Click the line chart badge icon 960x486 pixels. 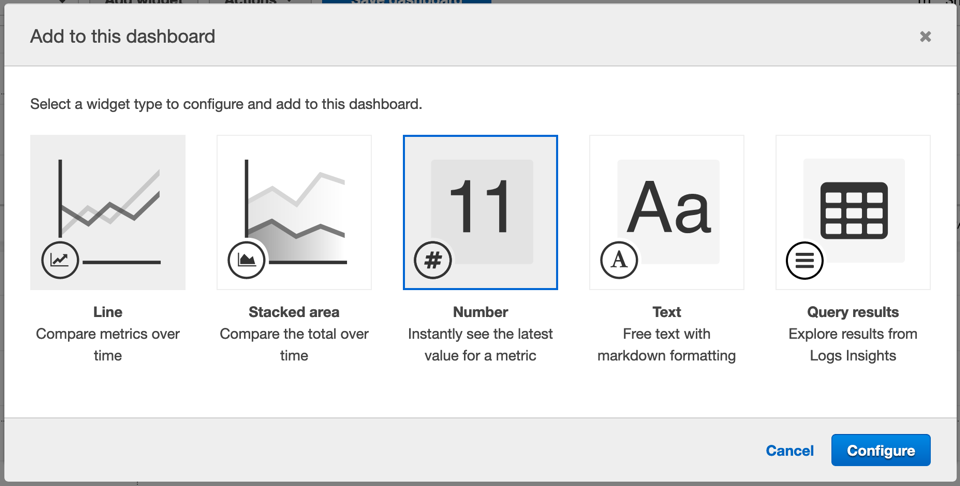point(60,261)
